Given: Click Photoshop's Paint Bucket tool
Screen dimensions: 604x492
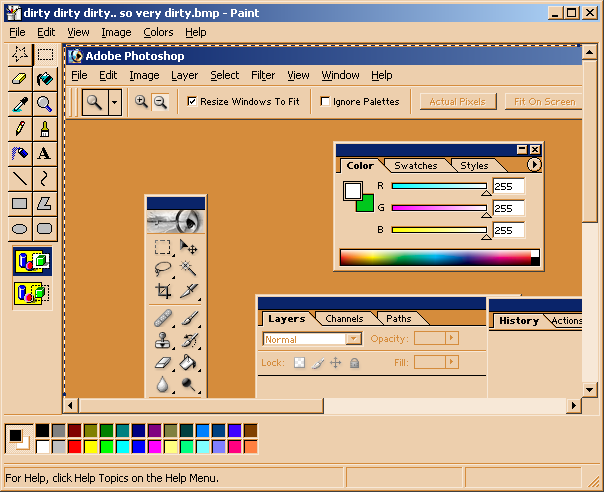Looking at the screenshot, I should click(189, 362).
